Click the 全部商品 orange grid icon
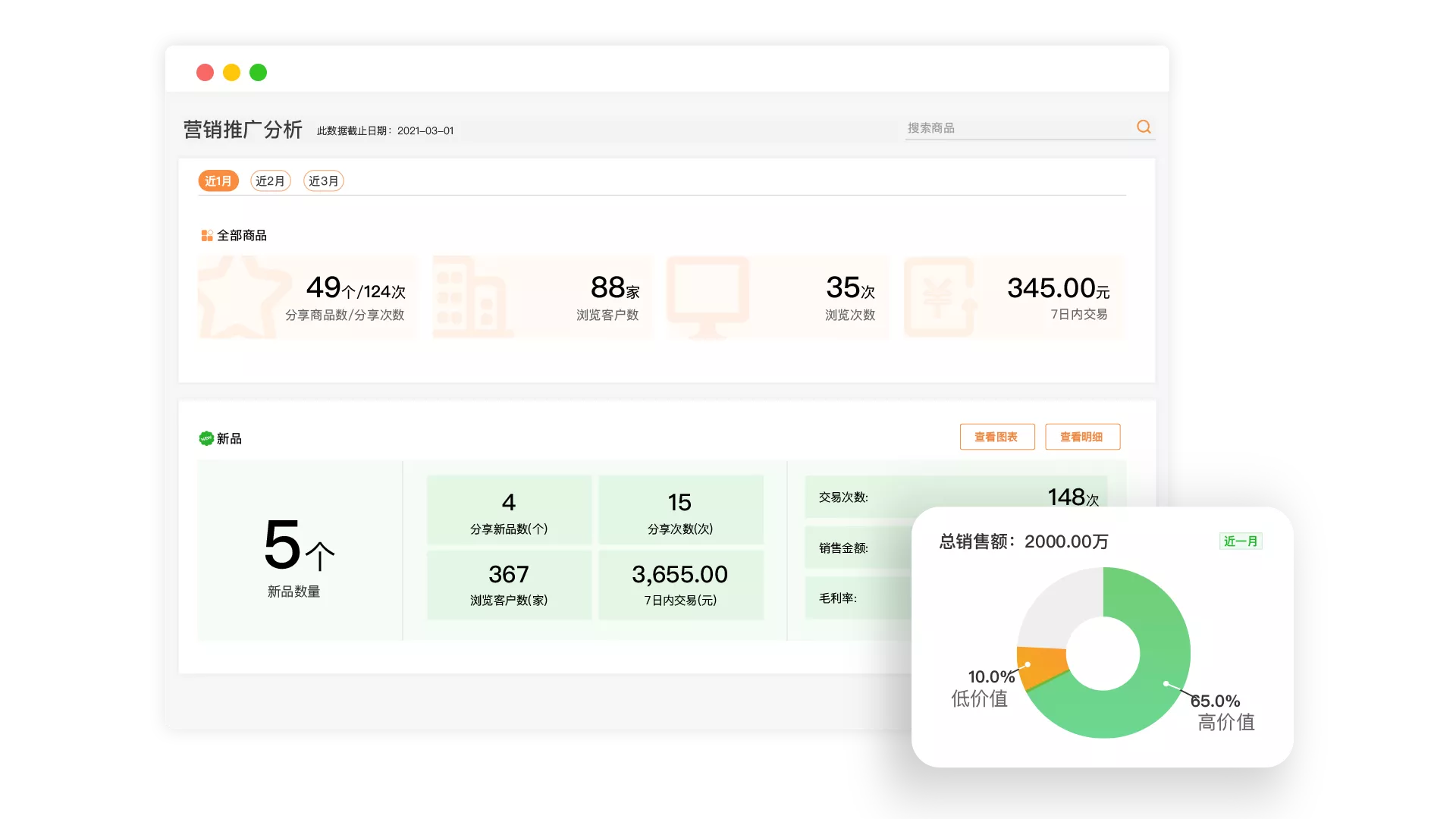Image resolution: width=1456 pixels, height=819 pixels. [x=206, y=235]
